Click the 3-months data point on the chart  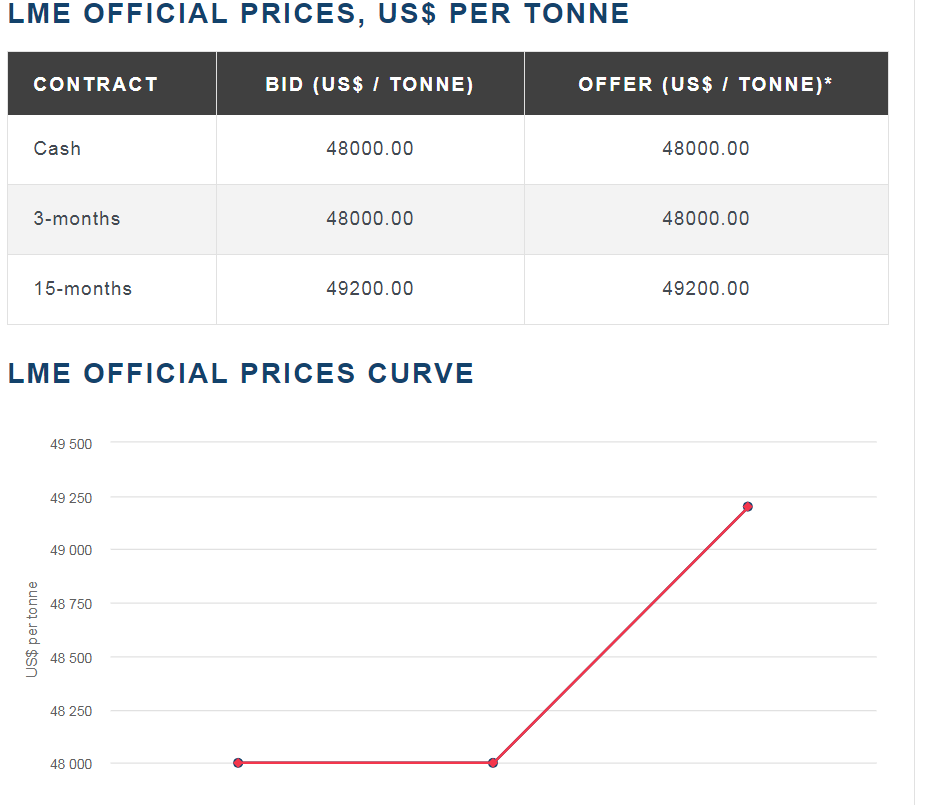tap(493, 763)
